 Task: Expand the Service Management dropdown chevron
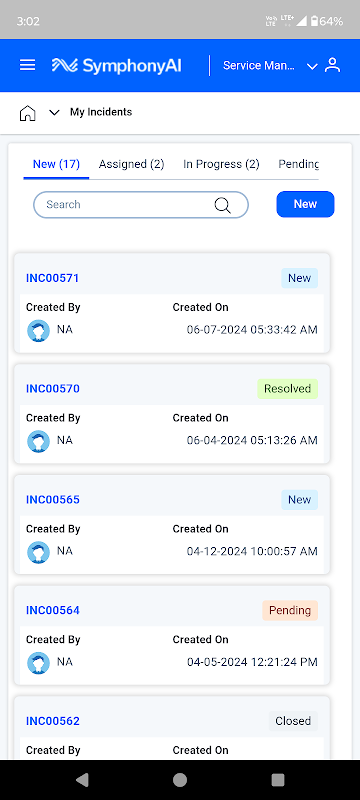tap(312, 66)
